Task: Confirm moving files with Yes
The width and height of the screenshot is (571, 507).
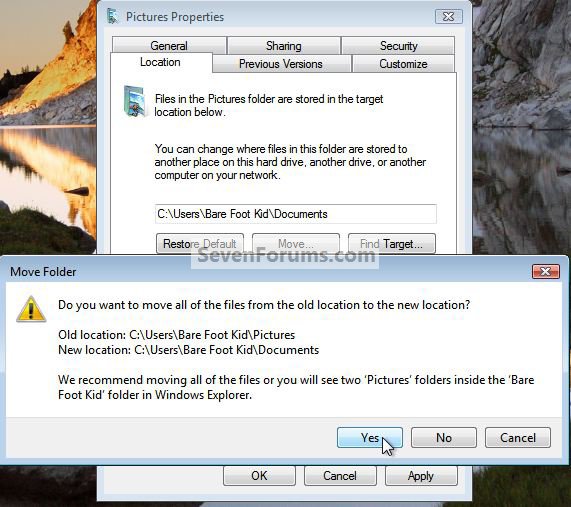Action: pos(370,437)
